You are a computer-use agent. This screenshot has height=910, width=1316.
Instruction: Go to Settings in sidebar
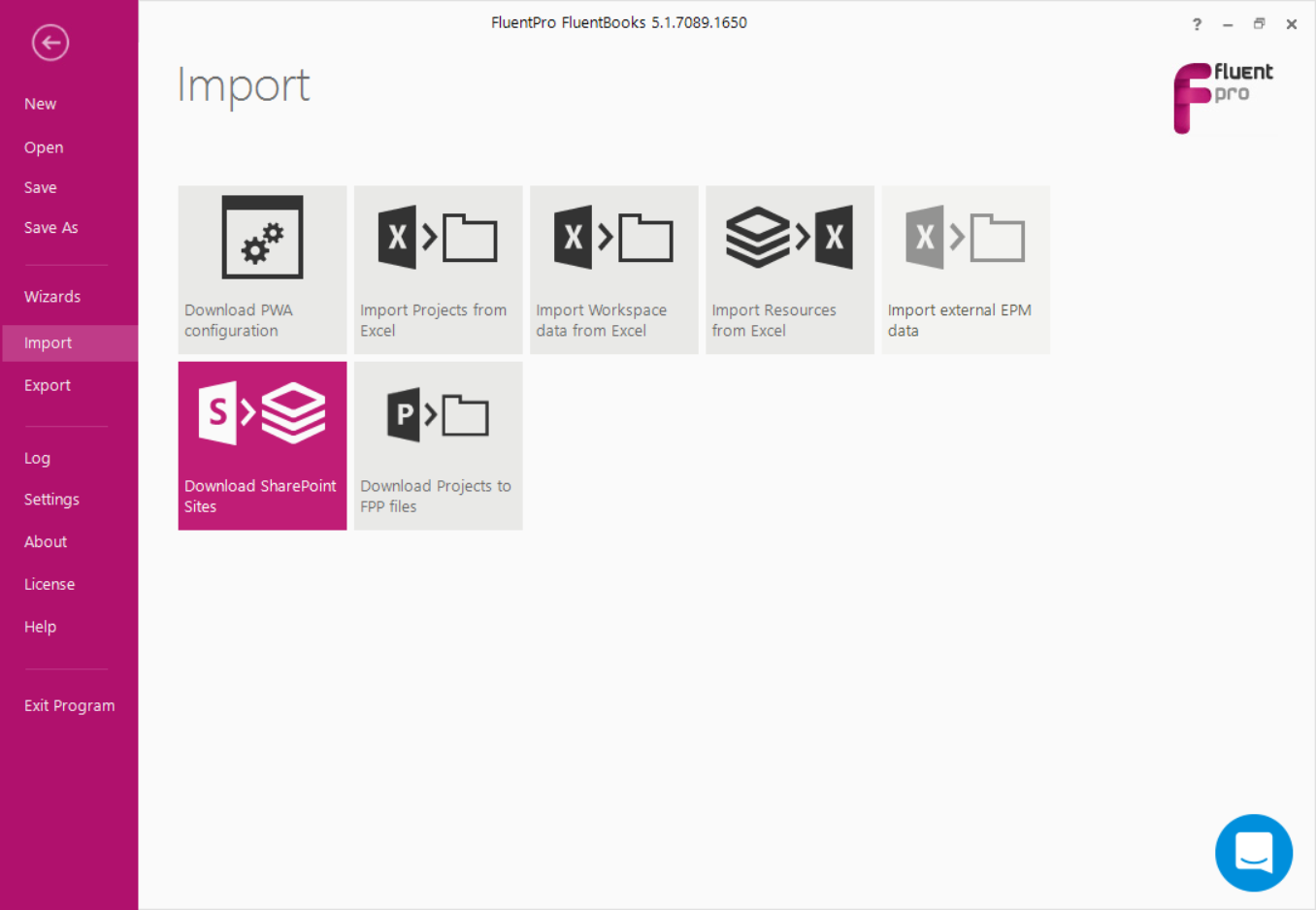(x=51, y=500)
